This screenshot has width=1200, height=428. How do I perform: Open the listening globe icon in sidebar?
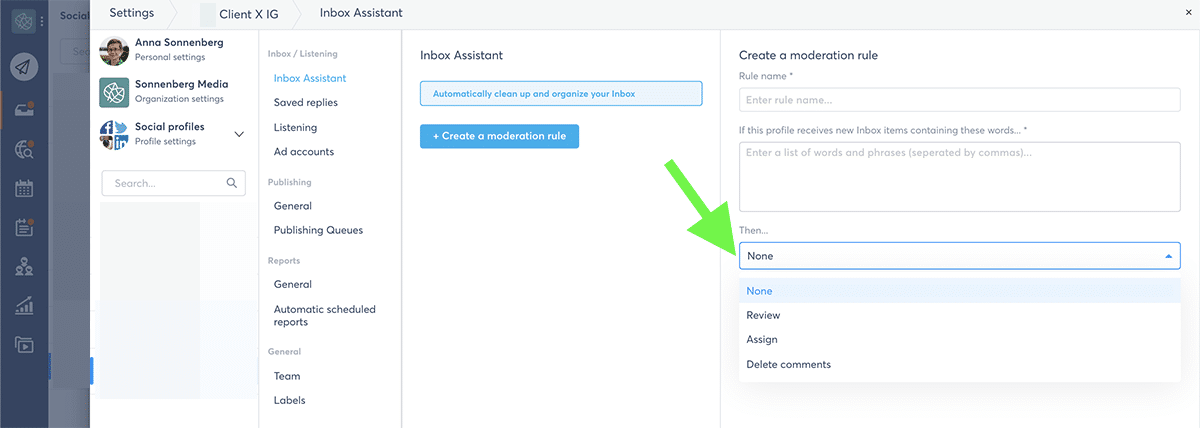[24, 149]
